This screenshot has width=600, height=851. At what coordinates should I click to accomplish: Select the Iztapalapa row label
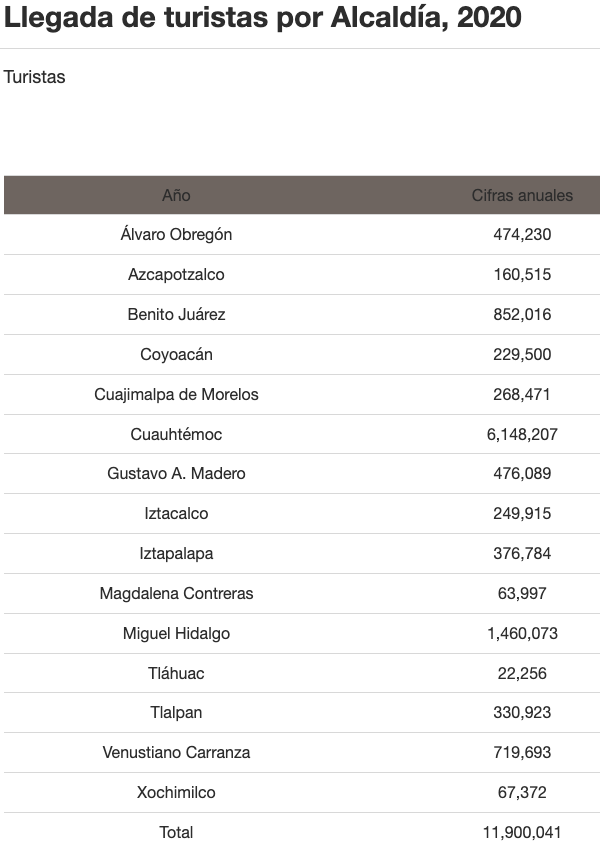tap(176, 553)
